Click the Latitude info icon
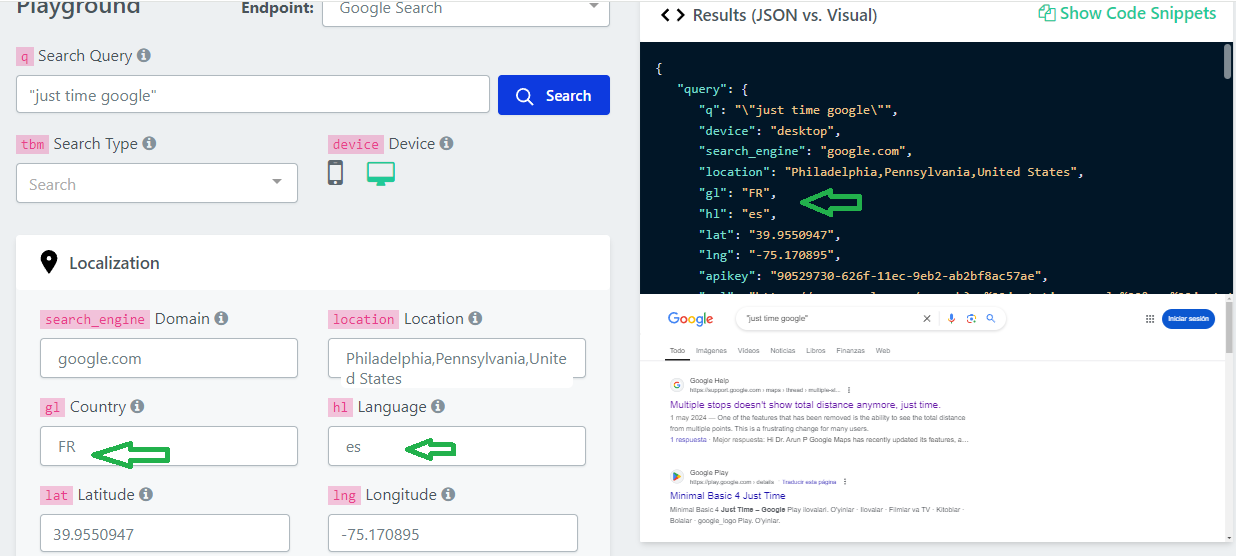 (x=146, y=495)
